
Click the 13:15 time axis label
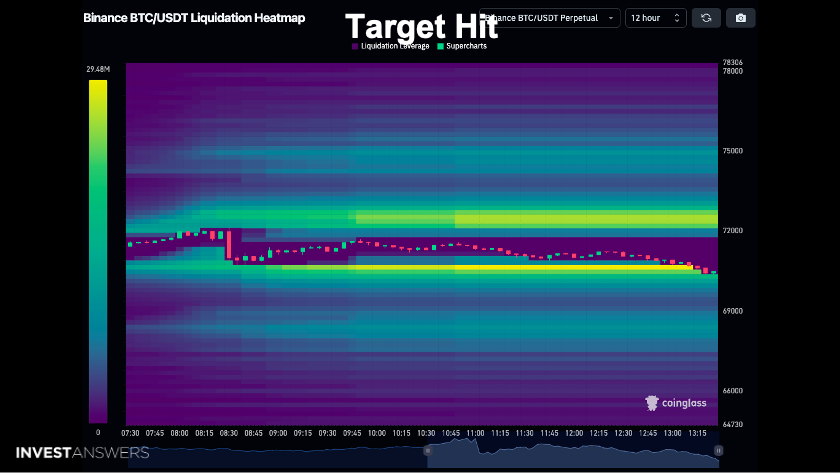(x=697, y=433)
